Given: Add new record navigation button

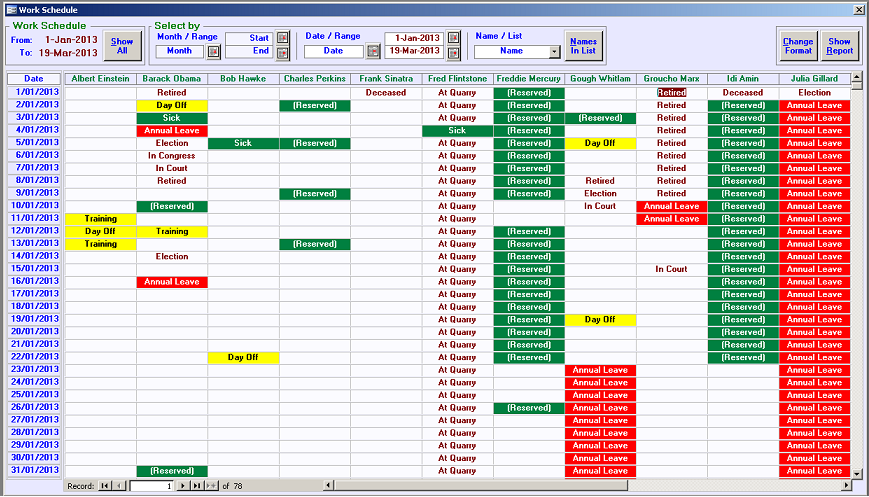Looking at the screenshot, I should pos(212,486).
